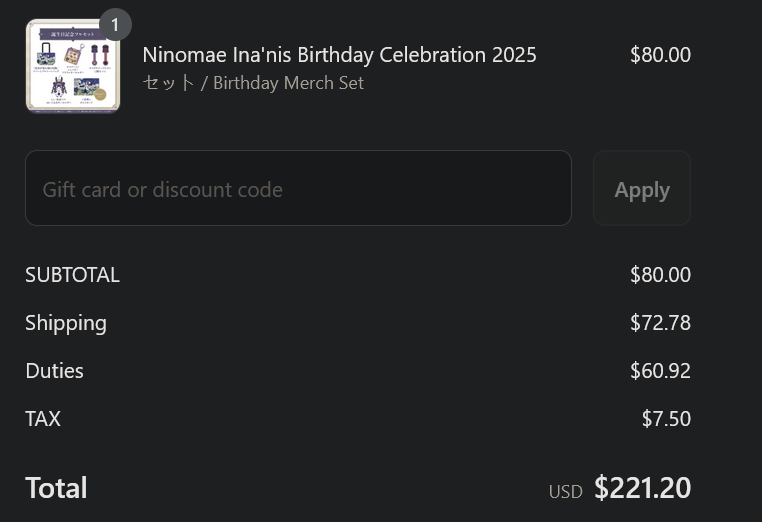Click the Birthday Merch Set product thumbnail
762x522 pixels.
[73, 66]
